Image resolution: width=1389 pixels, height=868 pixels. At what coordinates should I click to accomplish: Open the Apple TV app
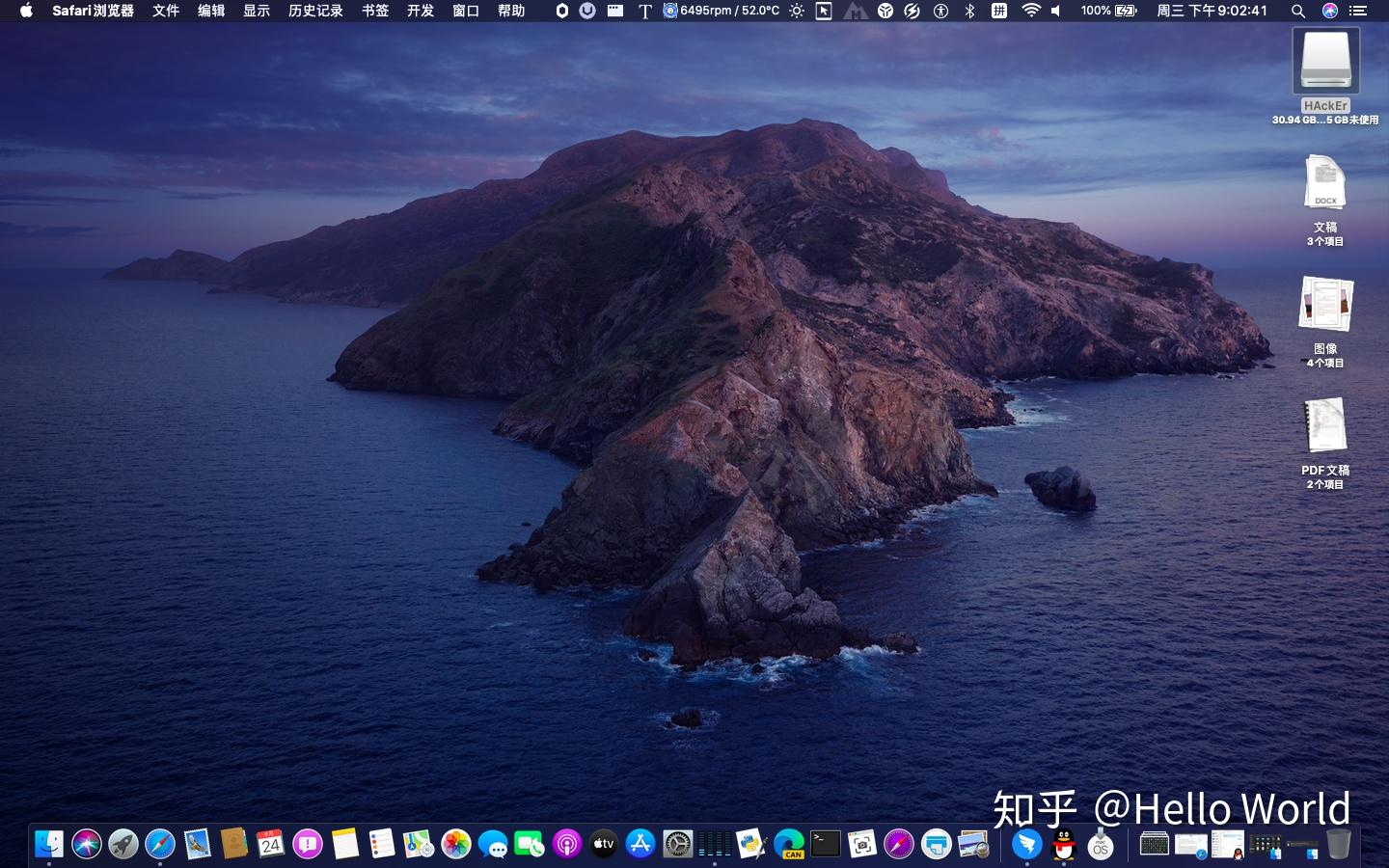pos(604,845)
